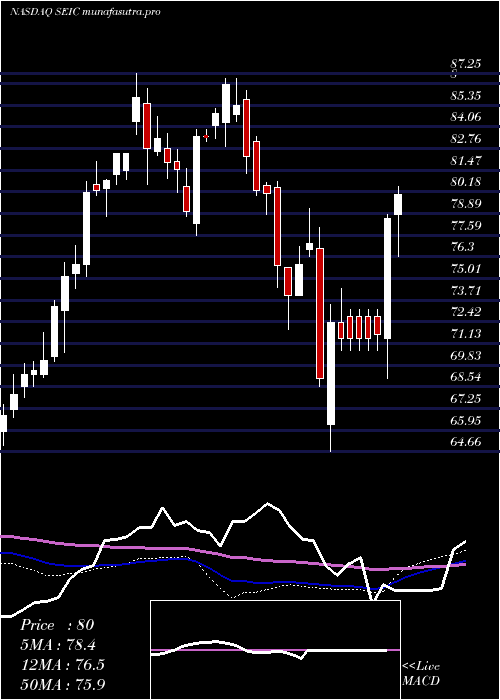
Task: Click the 5MA : 78.4 readout
Action: coord(58,645)
